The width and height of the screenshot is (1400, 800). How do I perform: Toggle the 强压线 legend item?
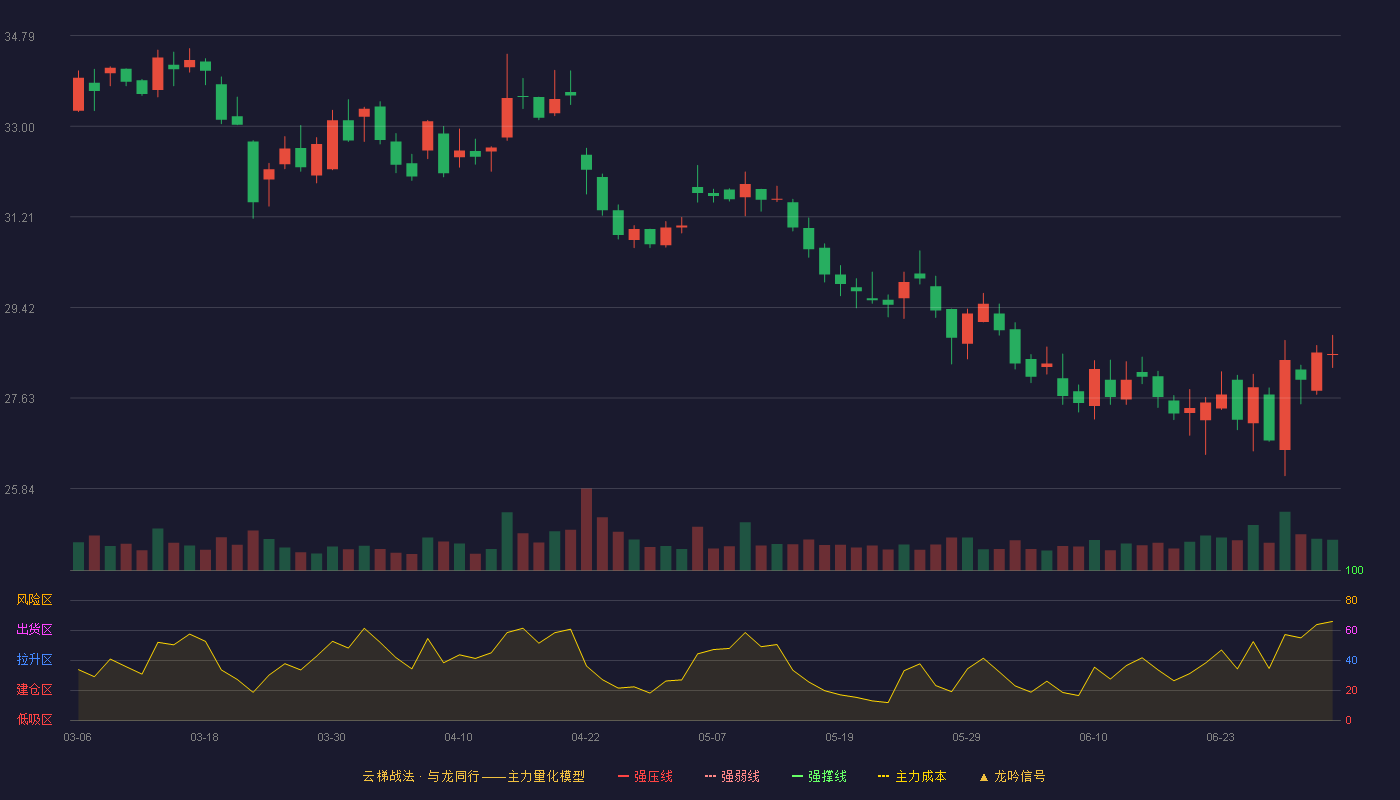[645, 776]
